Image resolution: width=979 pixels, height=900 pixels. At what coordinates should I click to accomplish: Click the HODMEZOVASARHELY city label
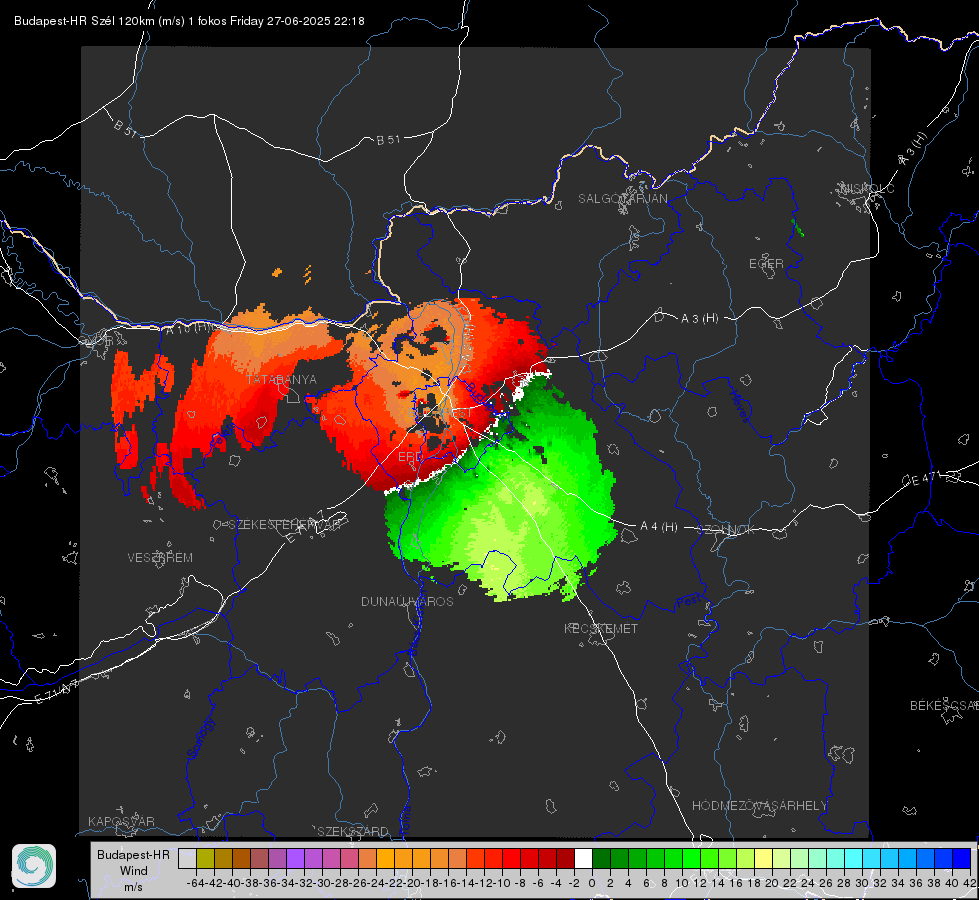click(x=759, y=806)
